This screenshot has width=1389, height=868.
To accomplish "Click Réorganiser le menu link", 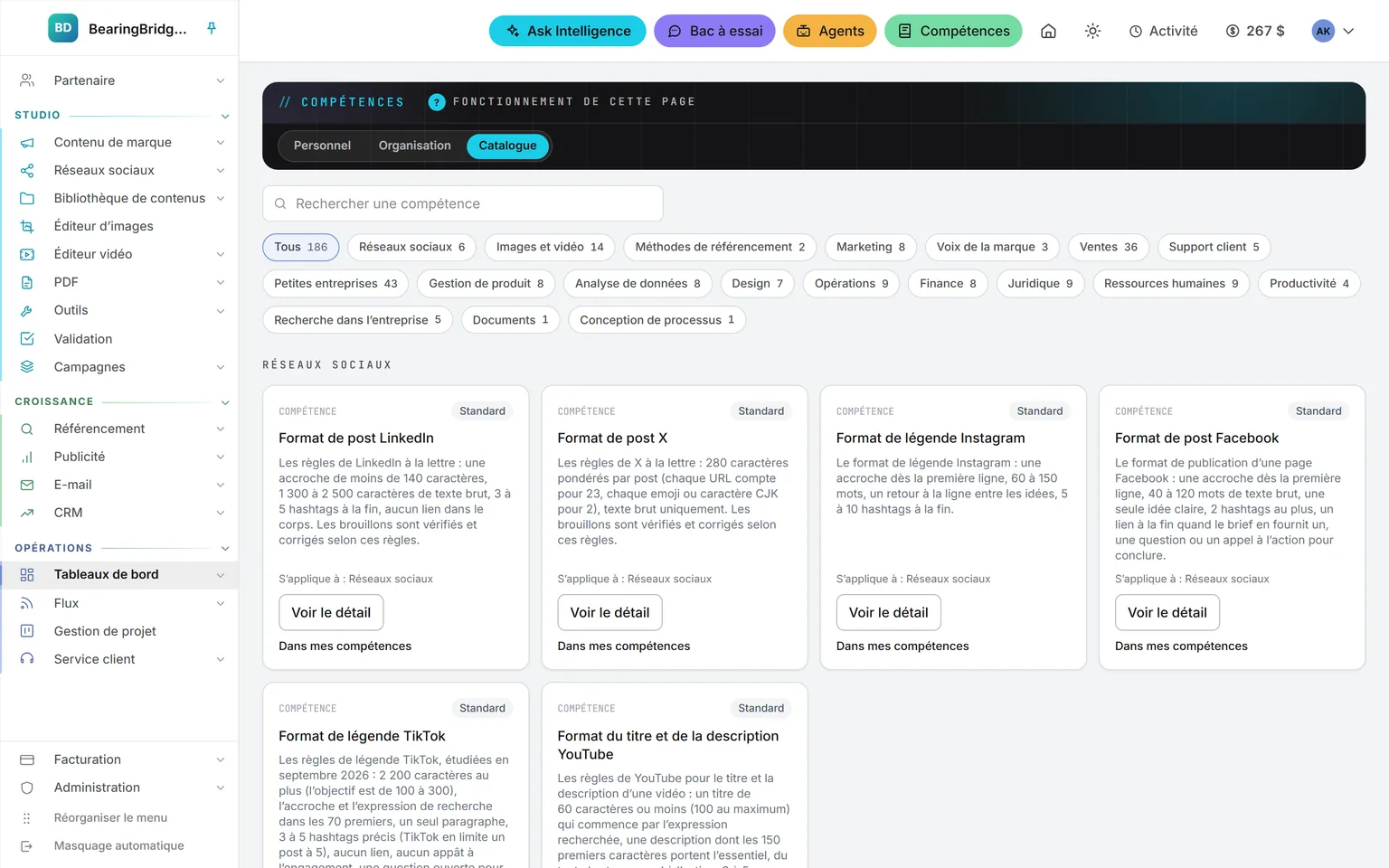I will click(x=110, y=818).
